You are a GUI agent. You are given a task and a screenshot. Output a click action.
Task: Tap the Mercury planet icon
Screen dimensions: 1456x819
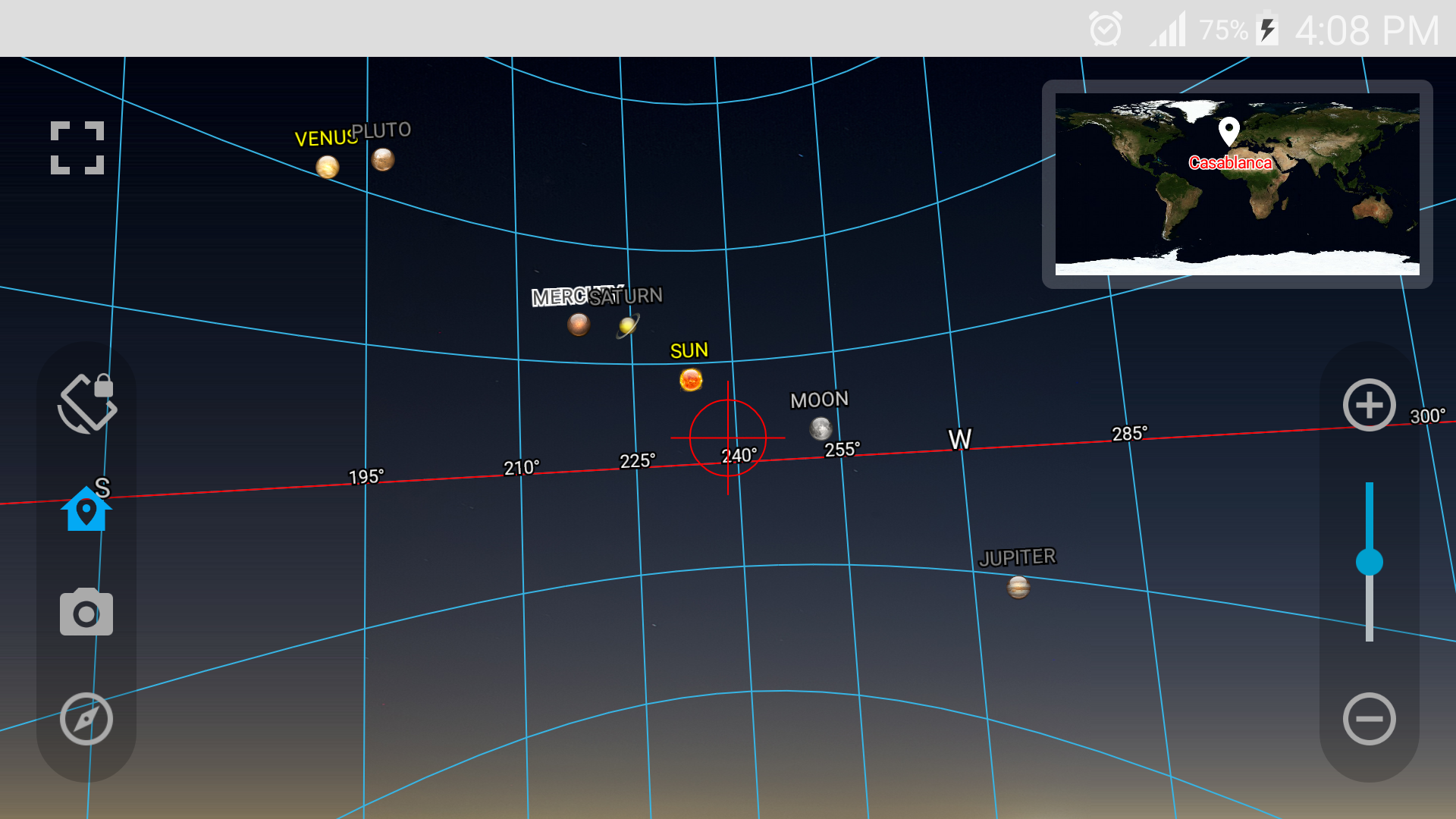[579, 325]
